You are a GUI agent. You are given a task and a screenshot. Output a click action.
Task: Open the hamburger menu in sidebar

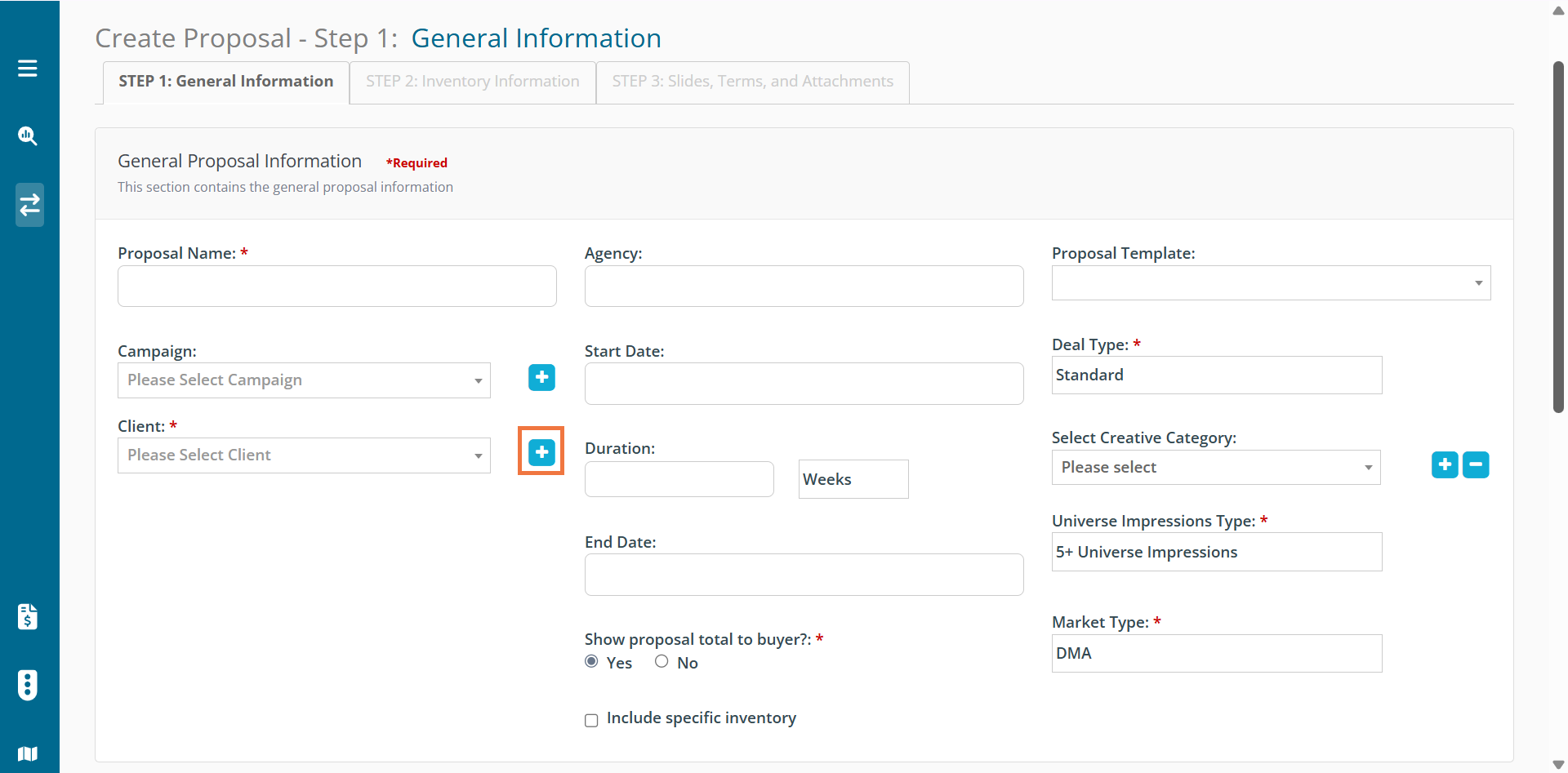click(28, 69)
